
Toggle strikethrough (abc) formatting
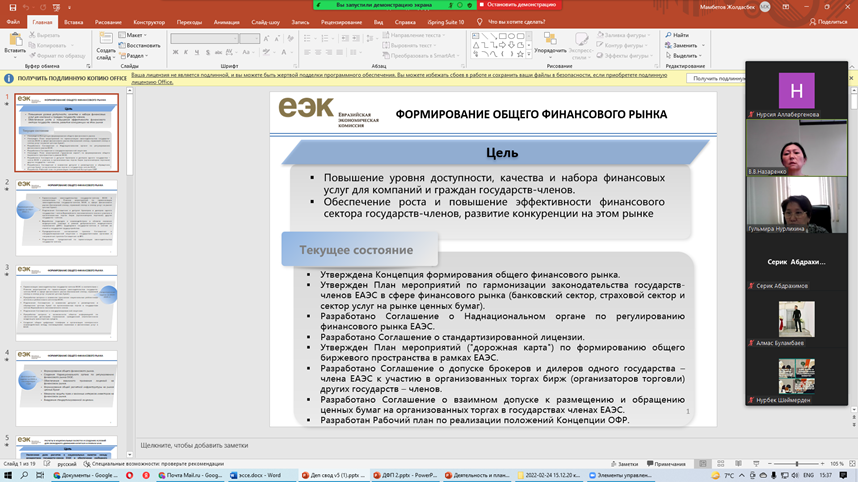(218, 53)
